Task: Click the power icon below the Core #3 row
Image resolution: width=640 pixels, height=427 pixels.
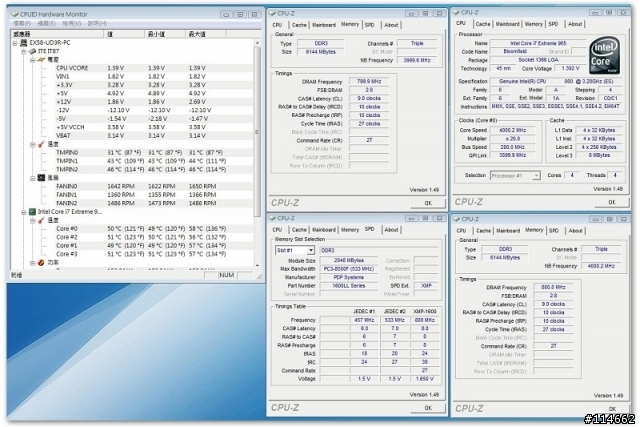Action: pos(41,262)
